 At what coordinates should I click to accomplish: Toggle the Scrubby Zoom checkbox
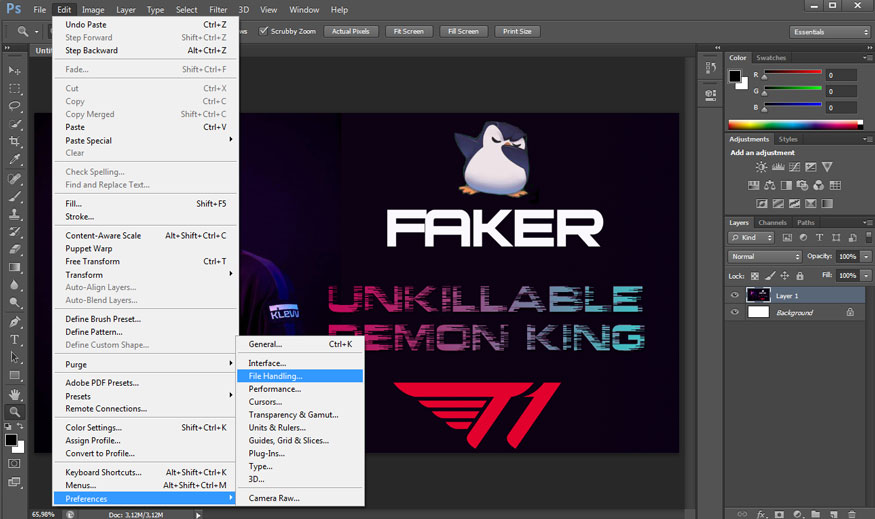(x=263, y=31)
